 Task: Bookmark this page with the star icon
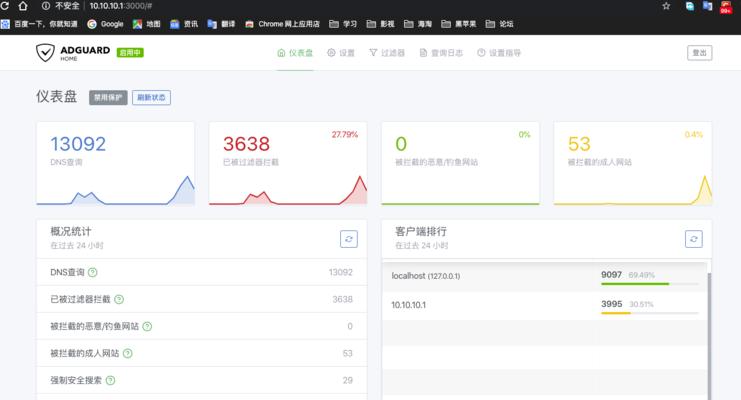click(666, 6)
